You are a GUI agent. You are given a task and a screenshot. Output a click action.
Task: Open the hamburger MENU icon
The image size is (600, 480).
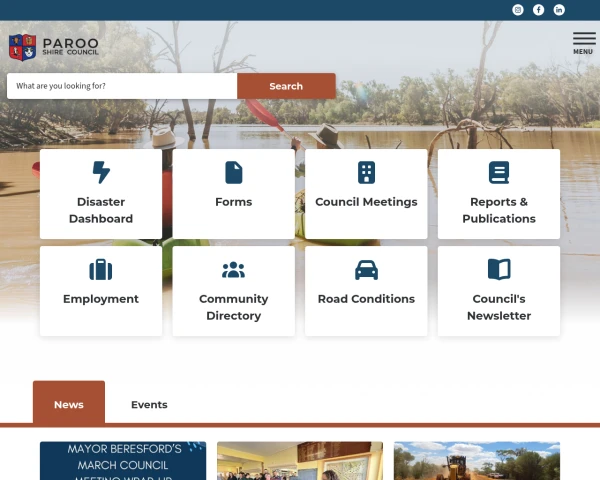584,43
